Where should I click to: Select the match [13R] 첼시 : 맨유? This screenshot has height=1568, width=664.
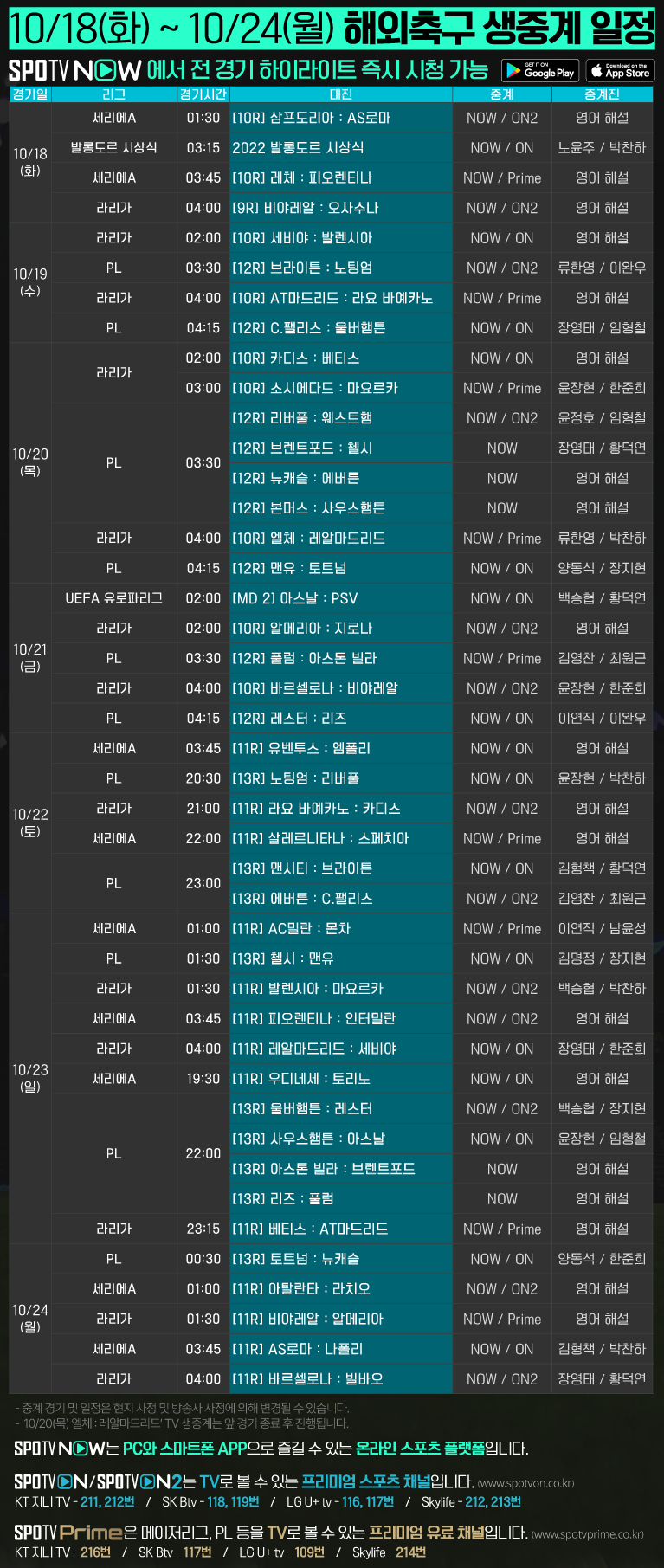click(341, 958)
